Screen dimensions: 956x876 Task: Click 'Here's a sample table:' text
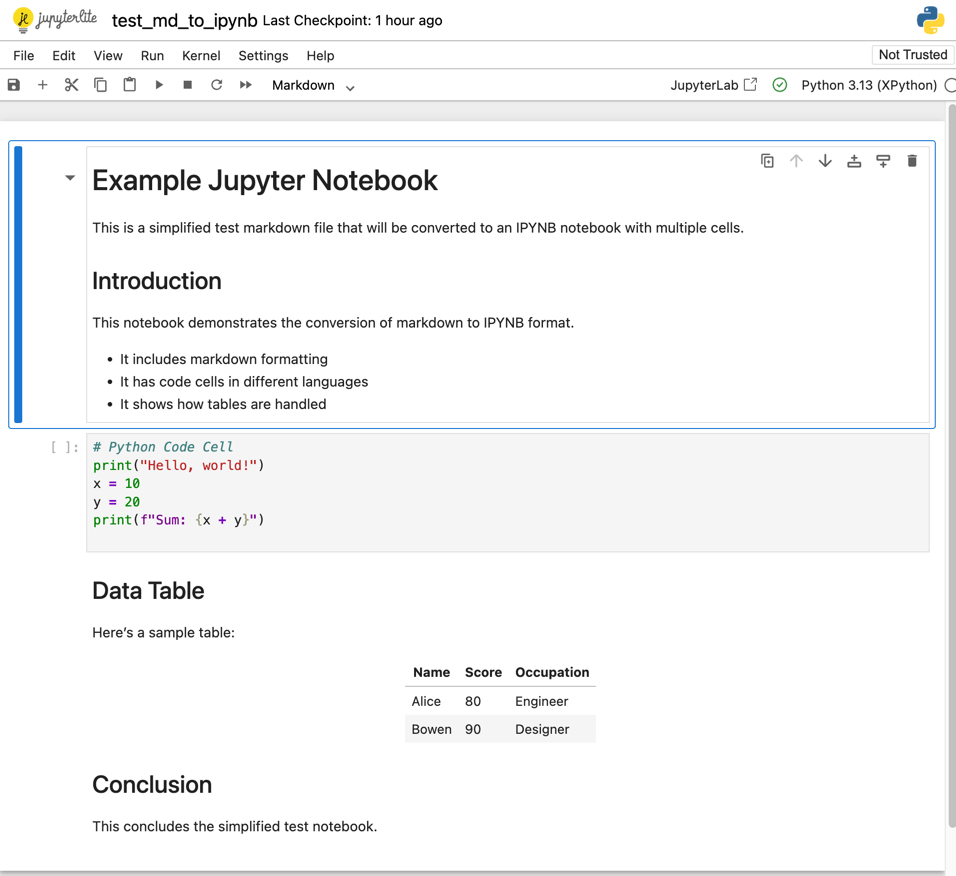point(163,633)
